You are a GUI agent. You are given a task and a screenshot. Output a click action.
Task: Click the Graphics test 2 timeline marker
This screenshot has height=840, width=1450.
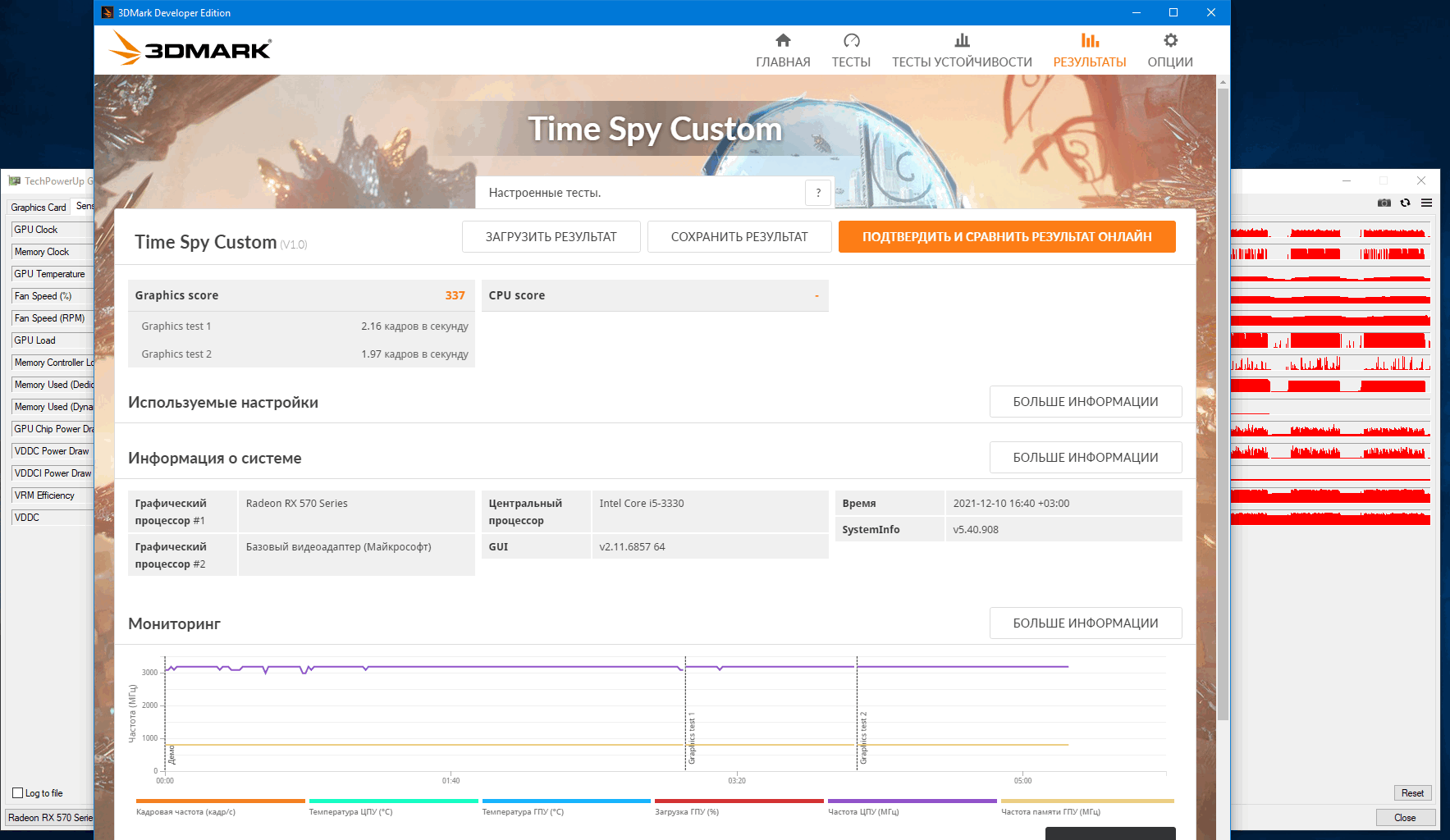(863, 737)
